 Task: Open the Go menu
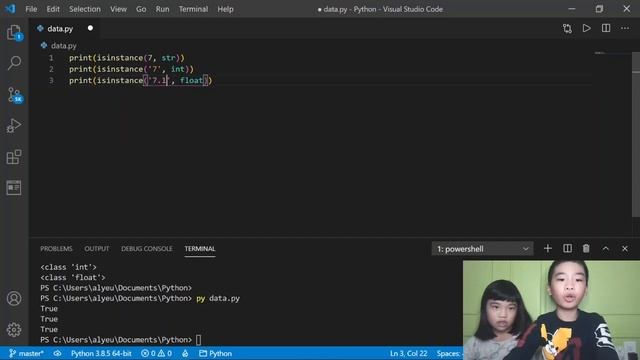[141, 9]
